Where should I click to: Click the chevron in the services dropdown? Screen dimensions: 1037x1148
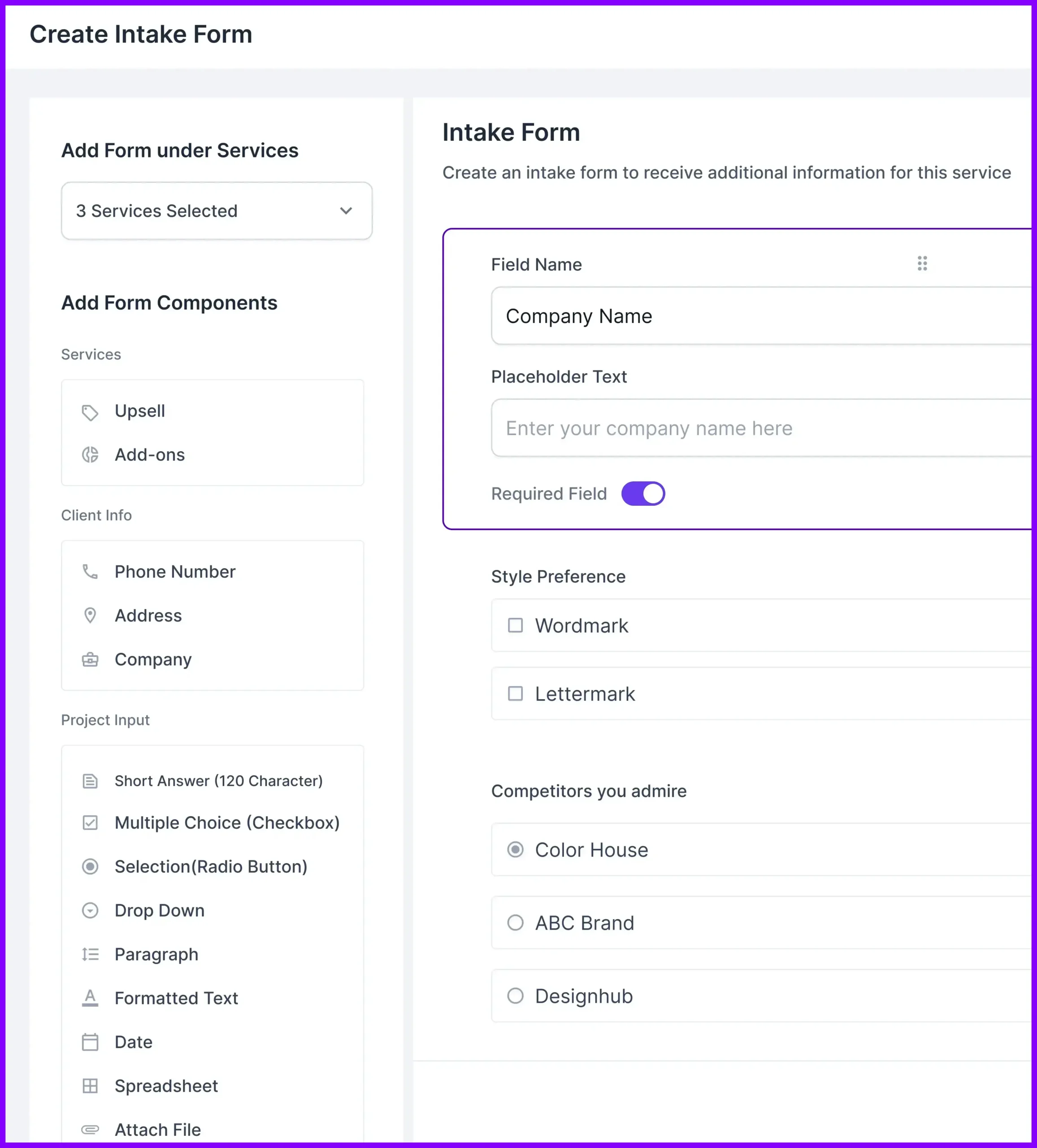pyautogui.click(x=346, y=211)
